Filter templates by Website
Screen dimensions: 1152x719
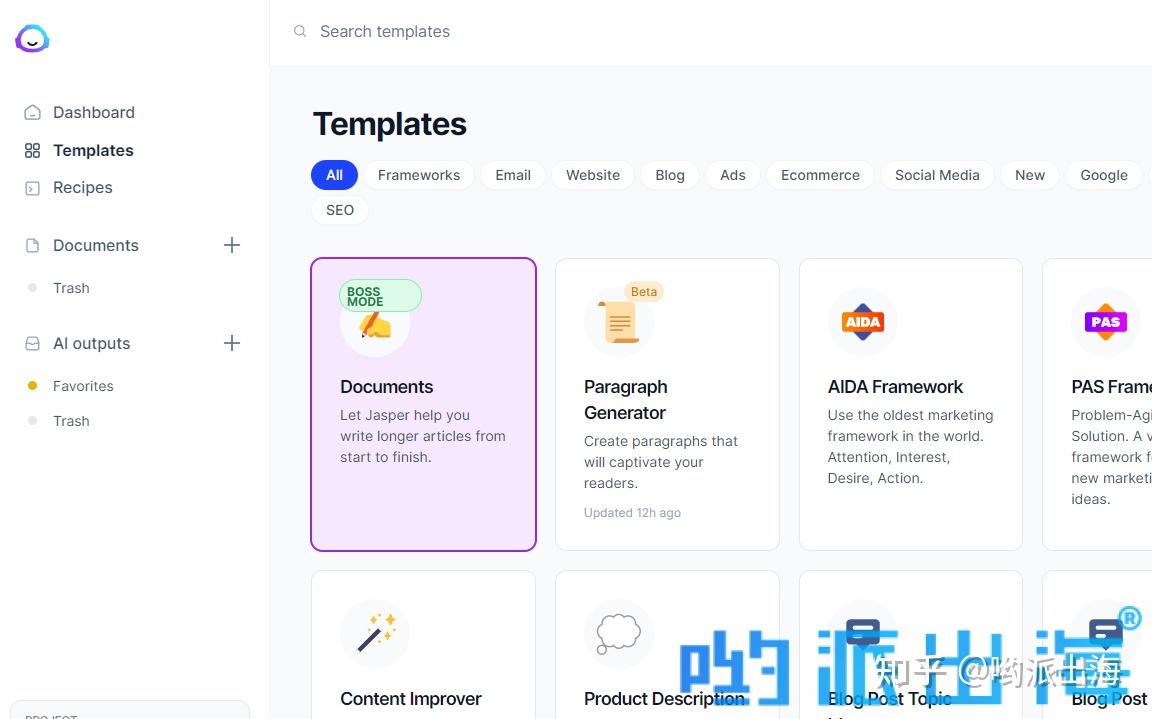pos(593,175)
